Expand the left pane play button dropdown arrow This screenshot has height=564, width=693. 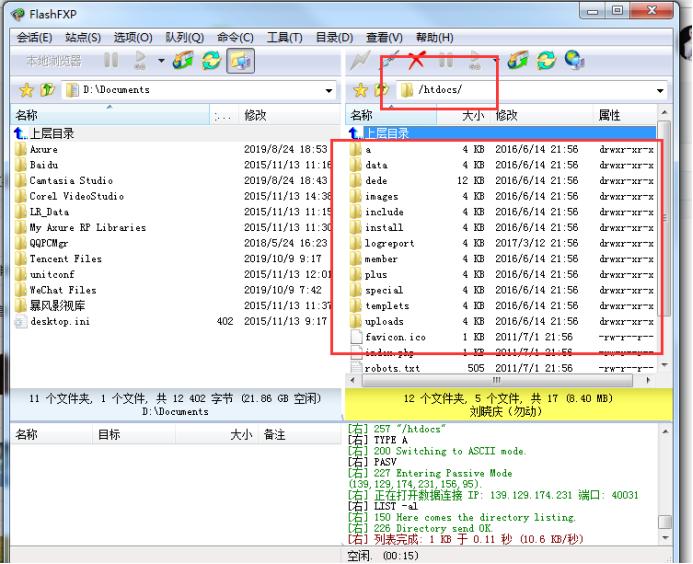[x=161, y=61]
